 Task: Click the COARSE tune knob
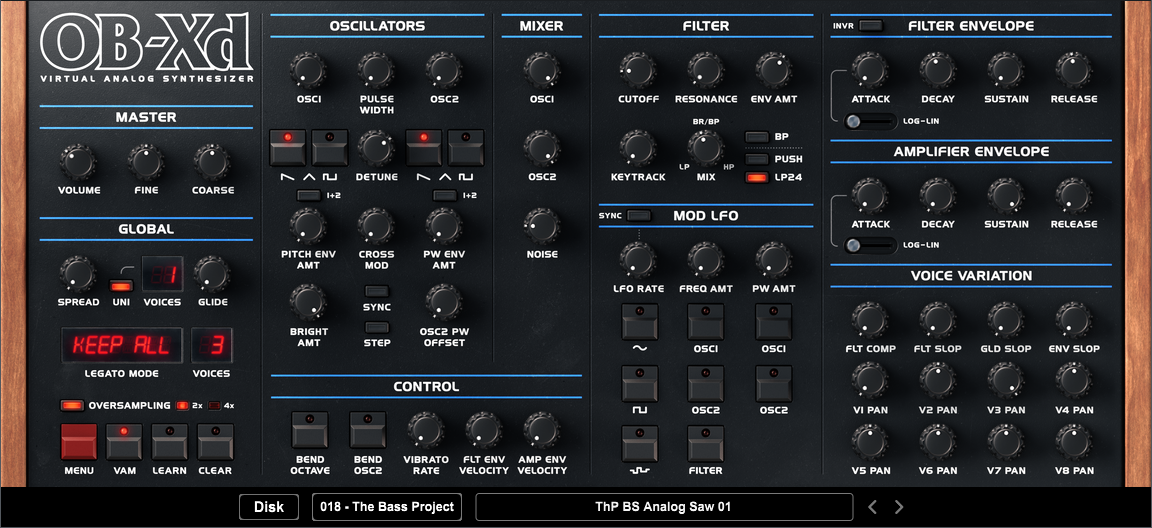[213, 162]
